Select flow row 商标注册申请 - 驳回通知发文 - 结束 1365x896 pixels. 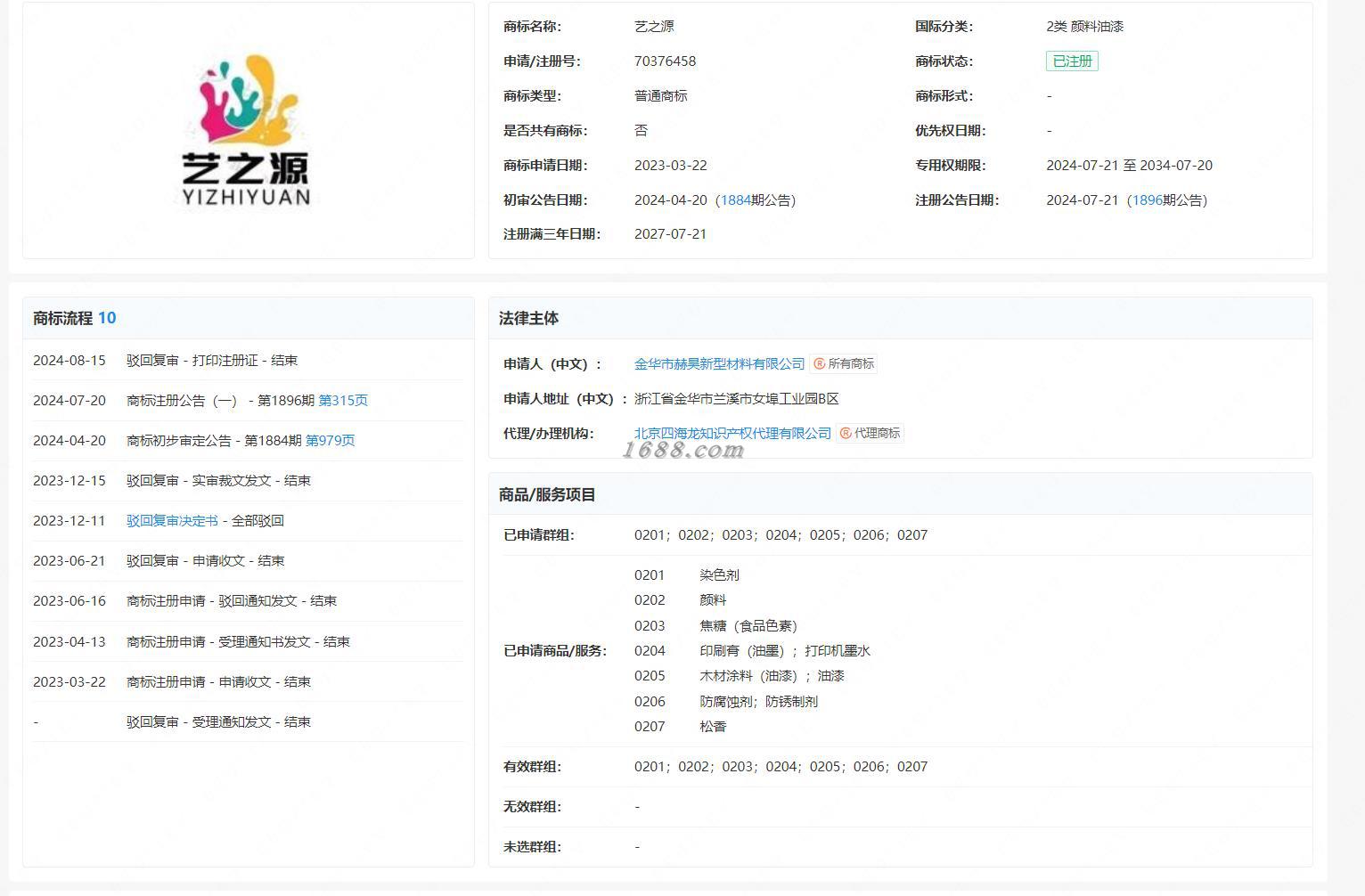[232, 601]
